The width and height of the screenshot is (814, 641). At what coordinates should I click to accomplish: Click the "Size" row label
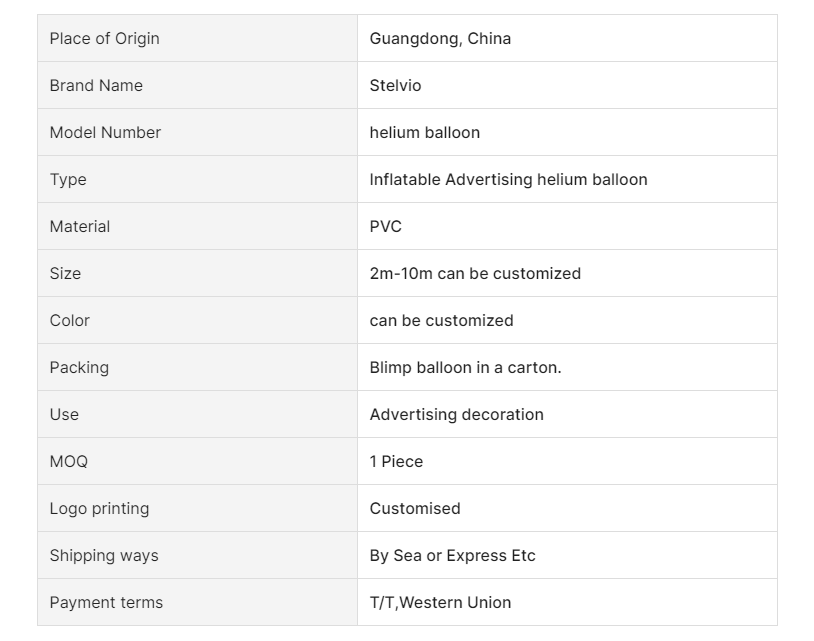(x=65, y=273)
